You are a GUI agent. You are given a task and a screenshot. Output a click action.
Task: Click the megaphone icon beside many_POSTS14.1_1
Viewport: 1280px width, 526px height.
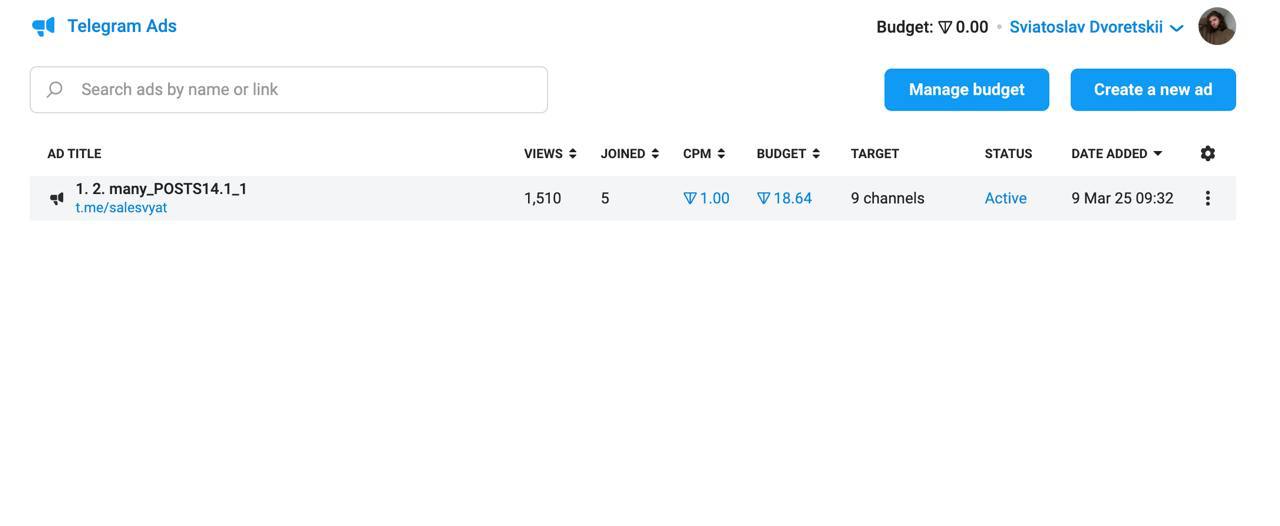(57, 198)
